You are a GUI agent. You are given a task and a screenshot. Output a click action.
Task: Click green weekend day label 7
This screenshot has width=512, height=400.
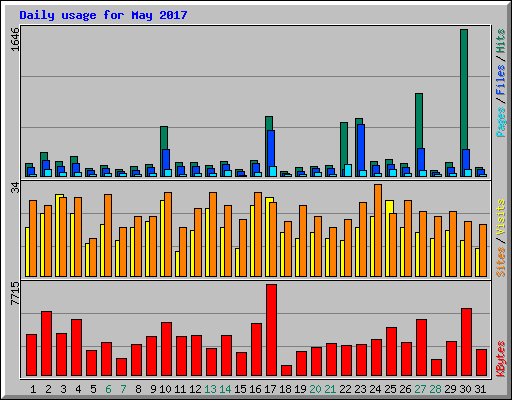pos(123,389)
